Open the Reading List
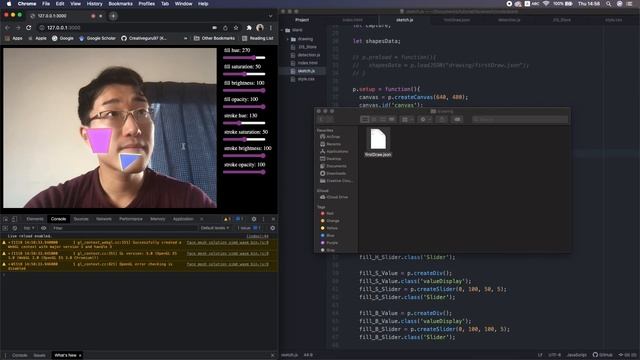640x360 pixels. click(x=258, y=38)
